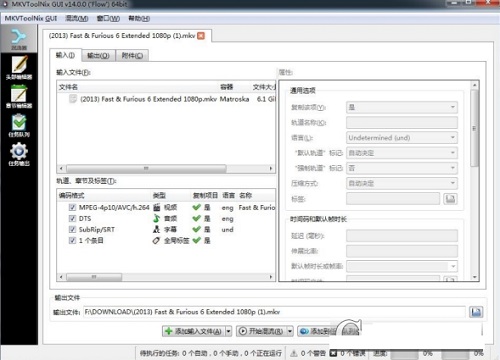Open the merge (混流) tool in sidebar
The image size is (500, 360).
point(19,40)
